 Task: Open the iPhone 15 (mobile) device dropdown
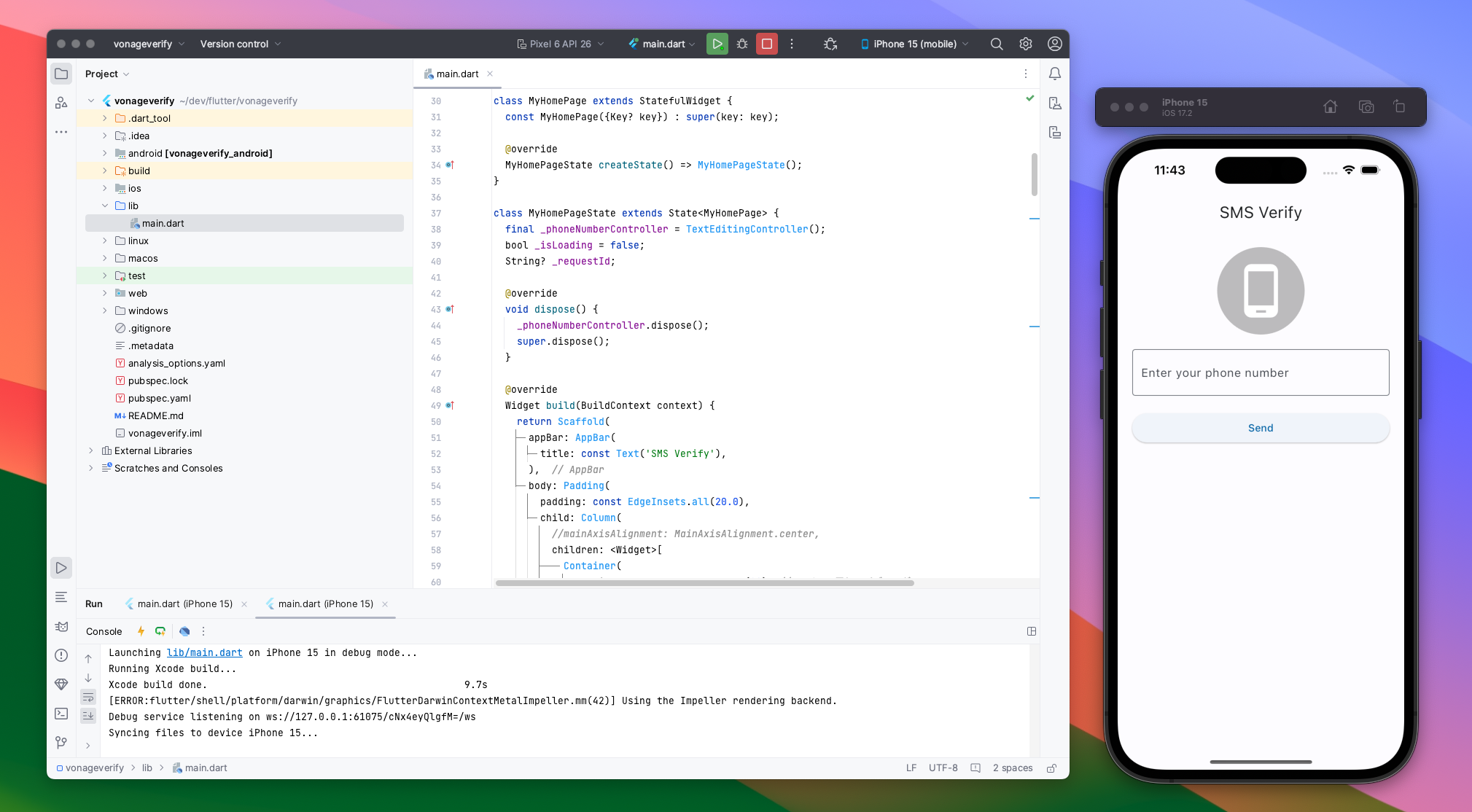pyautogui.click(x=915, y=44)
